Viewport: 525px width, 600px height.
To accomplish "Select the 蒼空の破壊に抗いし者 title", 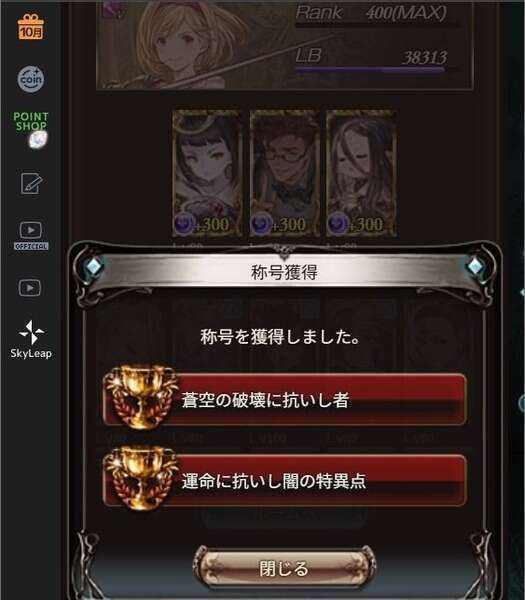I will click(x=285, y=400).
